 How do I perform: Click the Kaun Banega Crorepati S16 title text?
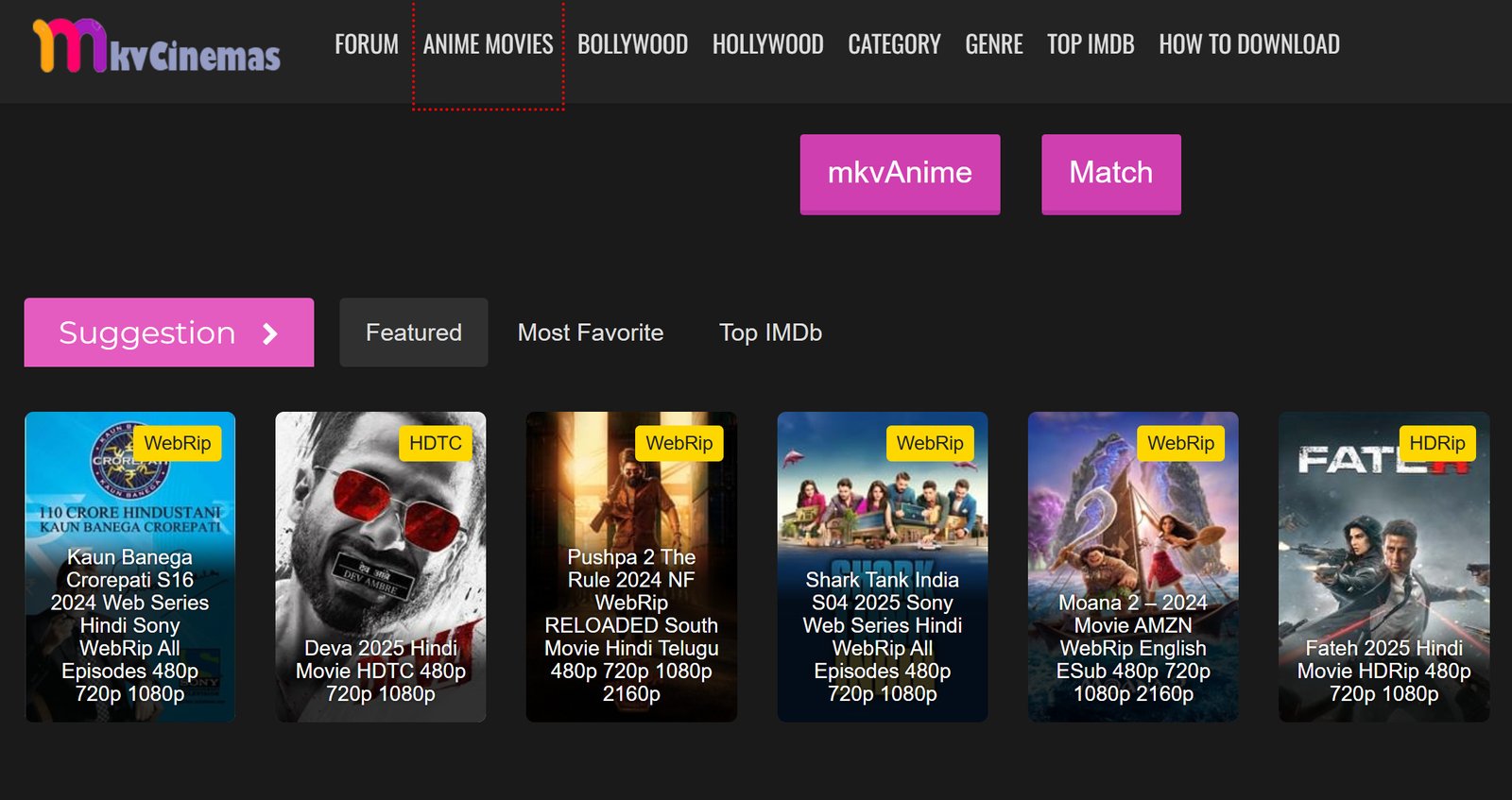tap(130, 625)
